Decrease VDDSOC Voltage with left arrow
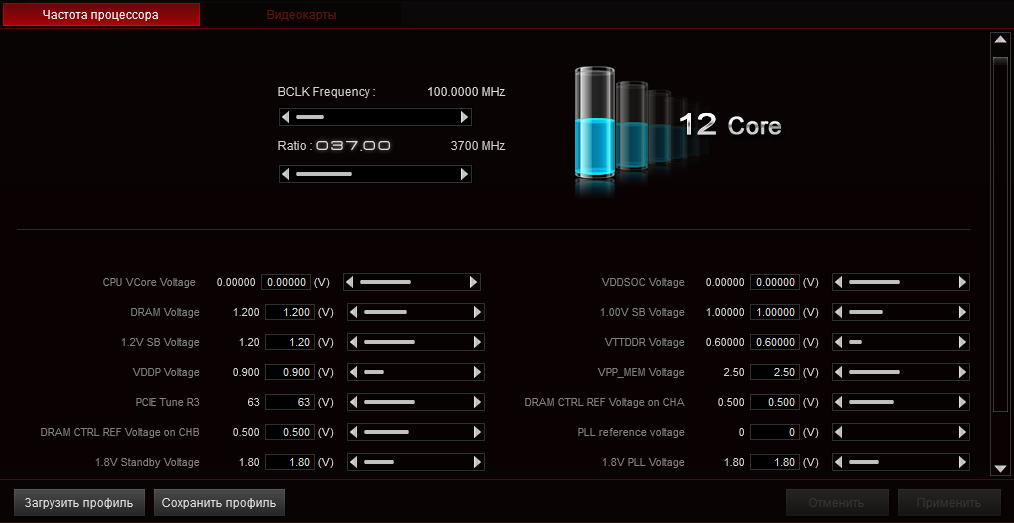Image resolution: width=1014 pixels, height=523 pixels. coord(839,282)
